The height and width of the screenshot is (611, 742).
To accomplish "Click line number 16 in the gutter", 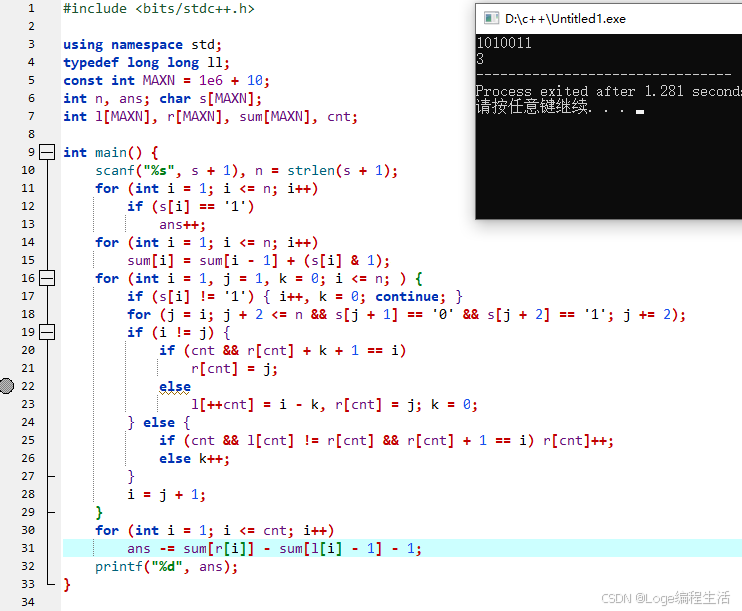I will [x=28, y=278].
